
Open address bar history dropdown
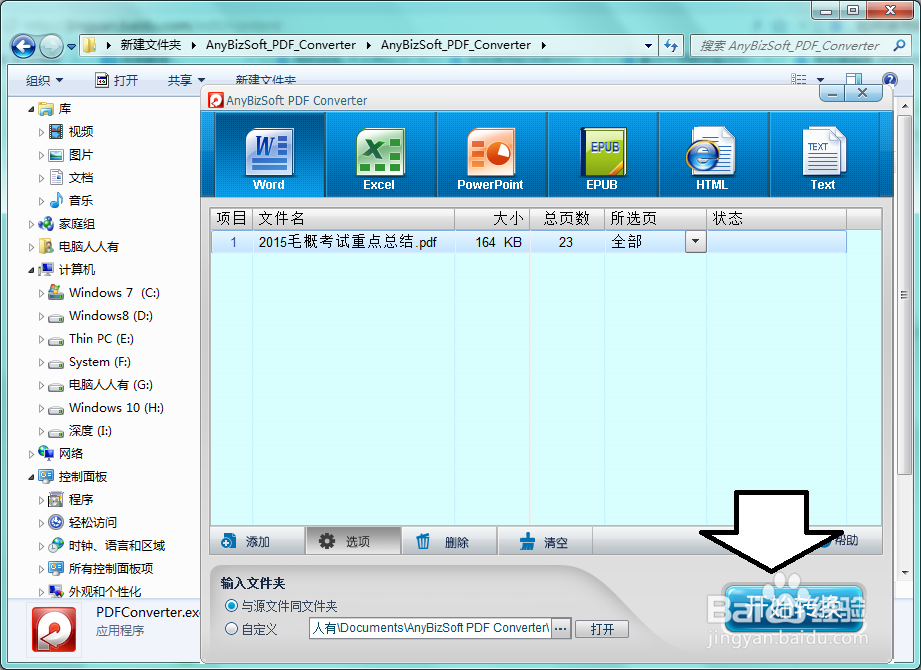coord(648,45)
